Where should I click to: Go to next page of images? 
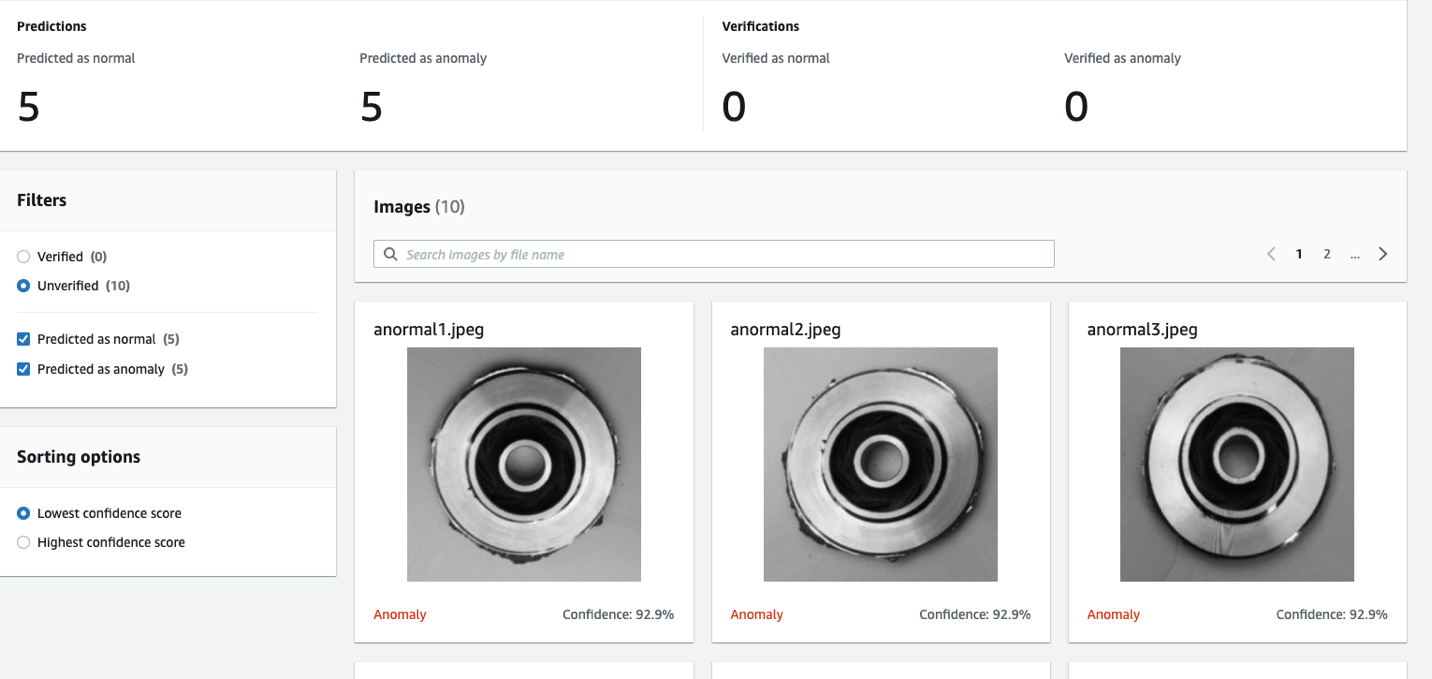coord(1383,254)
